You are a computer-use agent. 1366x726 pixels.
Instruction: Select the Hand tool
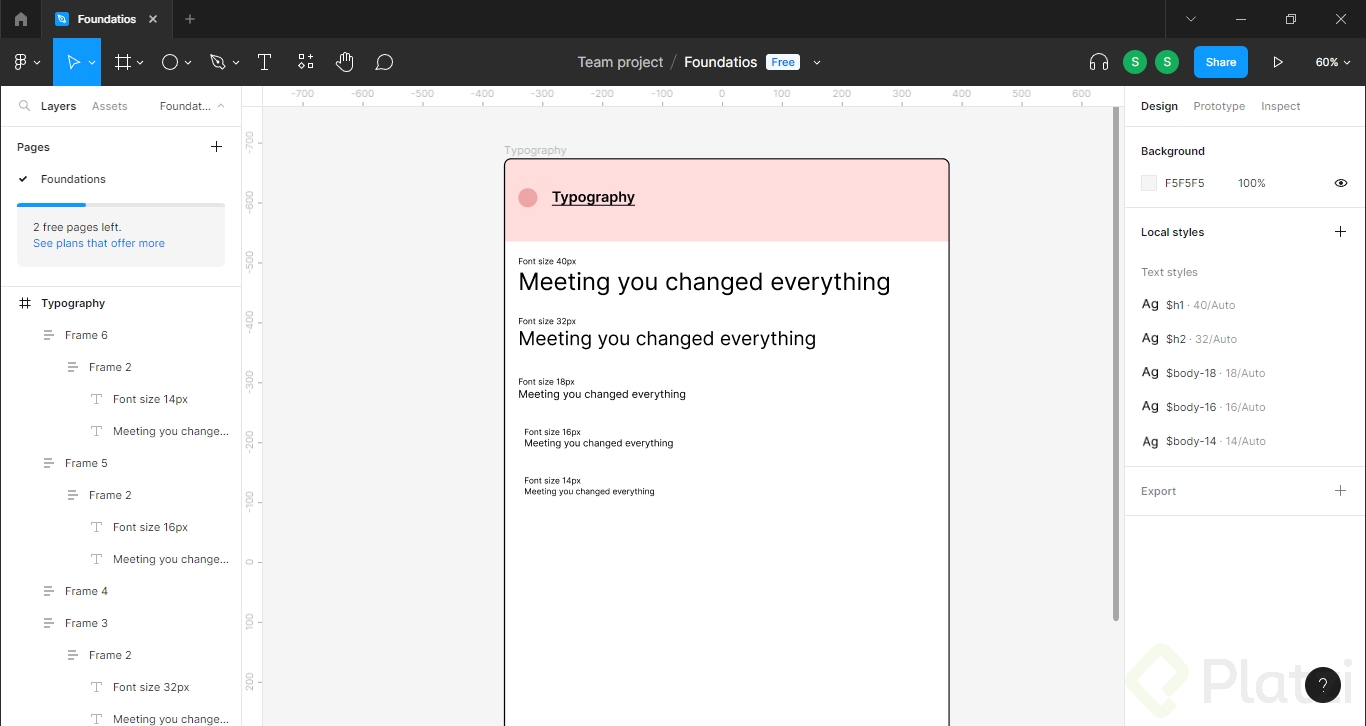345,62
